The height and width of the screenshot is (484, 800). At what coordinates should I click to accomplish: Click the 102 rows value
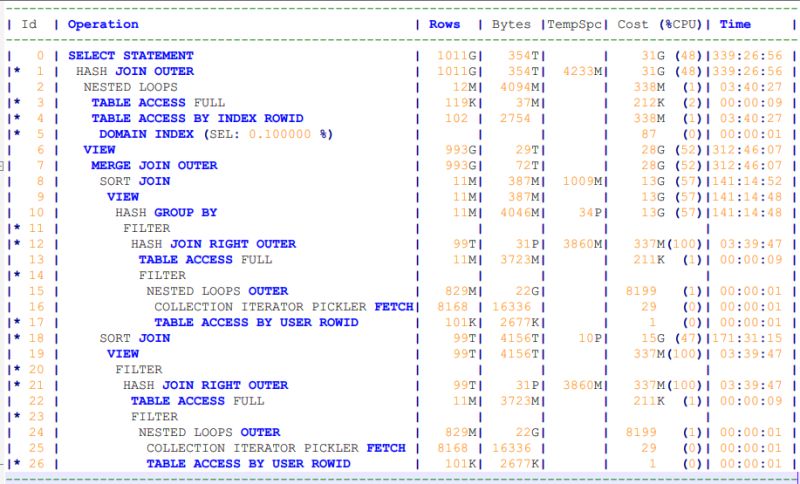click(x=456, y=118)
